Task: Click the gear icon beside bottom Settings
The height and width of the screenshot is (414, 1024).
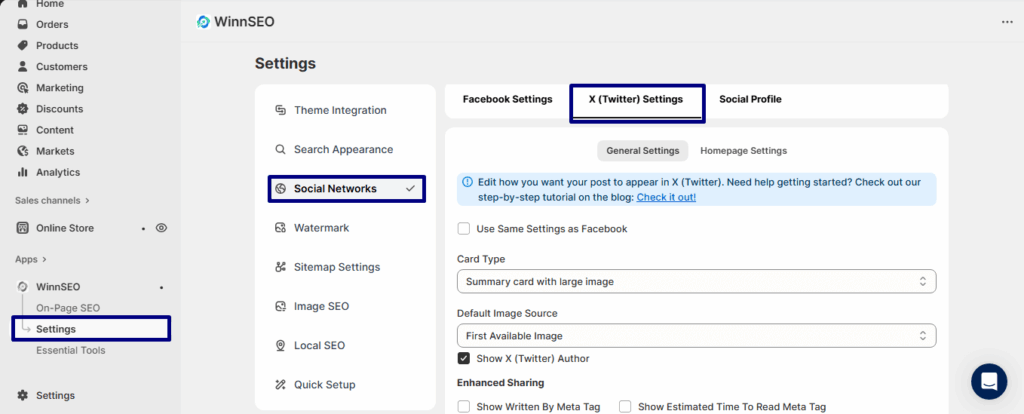Action: [x=23, y=395]
